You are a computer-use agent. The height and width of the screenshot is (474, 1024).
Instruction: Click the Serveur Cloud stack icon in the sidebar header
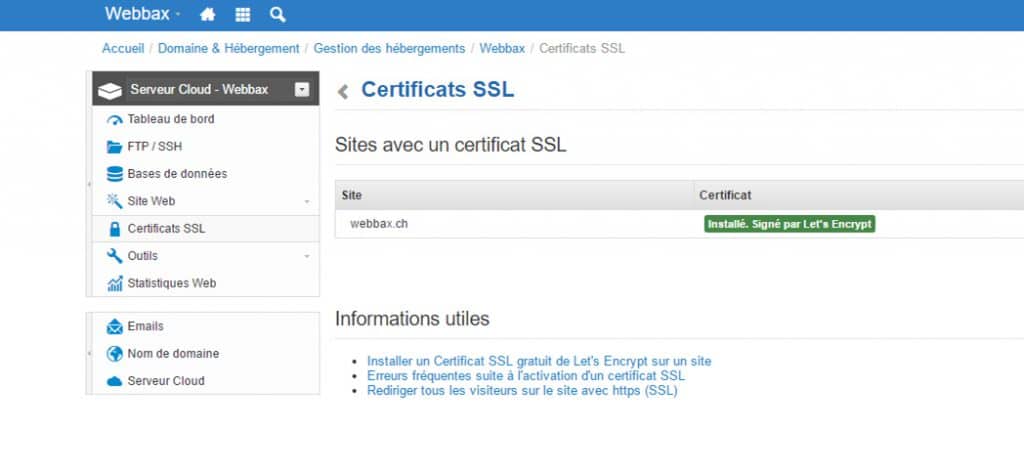click(x=110, y=90)
